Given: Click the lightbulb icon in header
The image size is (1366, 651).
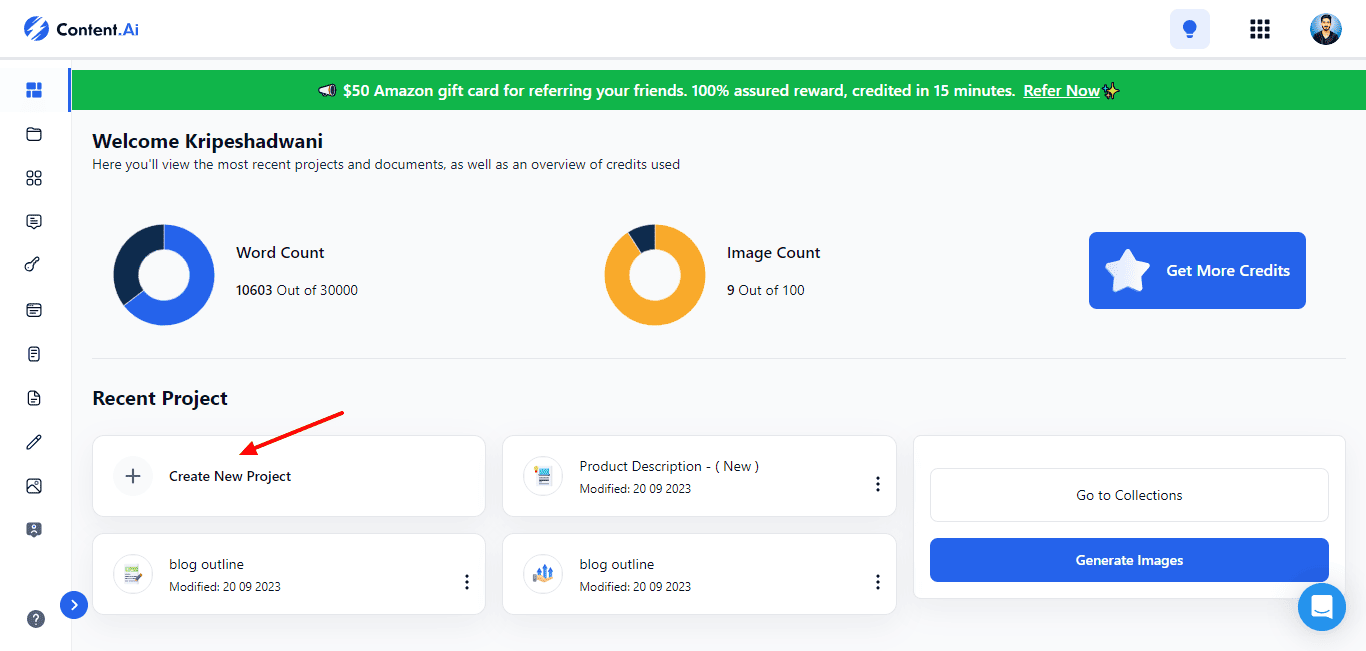Looking at the screenshot, I should pyautogui.click(x=1189, y=29).
